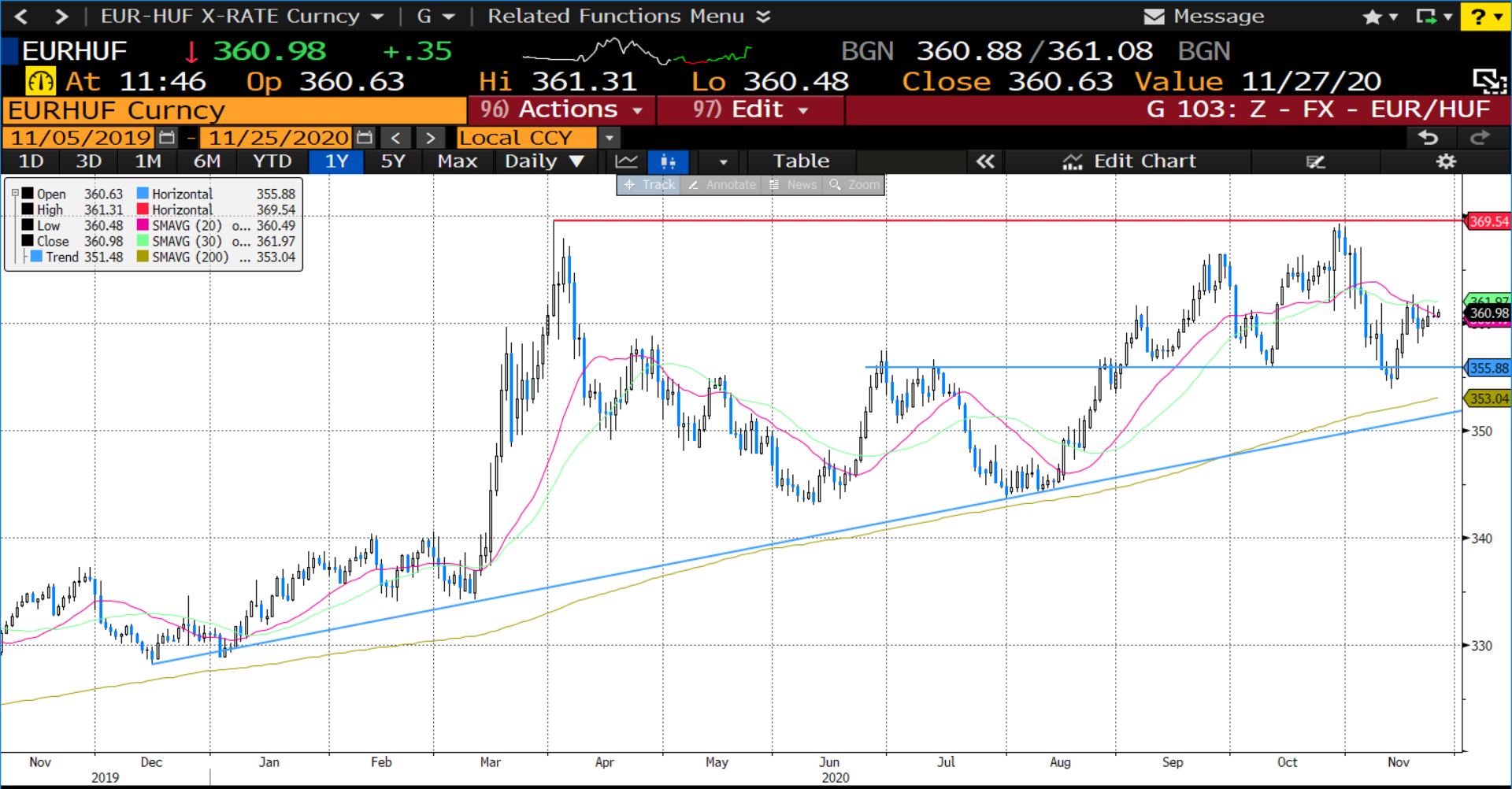The width and height of the screenshot is (1512, 789).
Task: Click the Edit Chart button
Action: pyautogui.click(x=1128, y=161)
